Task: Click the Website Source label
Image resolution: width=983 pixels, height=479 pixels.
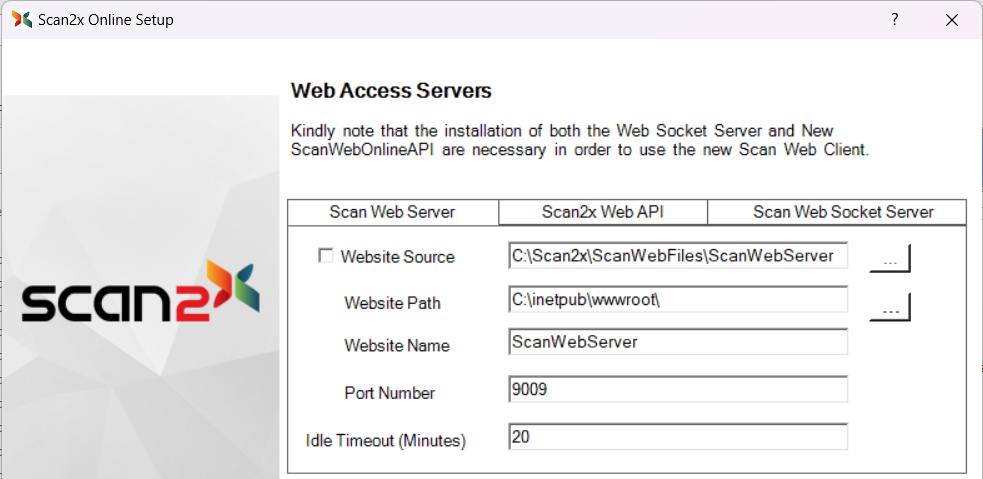Action: click(x=397, y=257)
